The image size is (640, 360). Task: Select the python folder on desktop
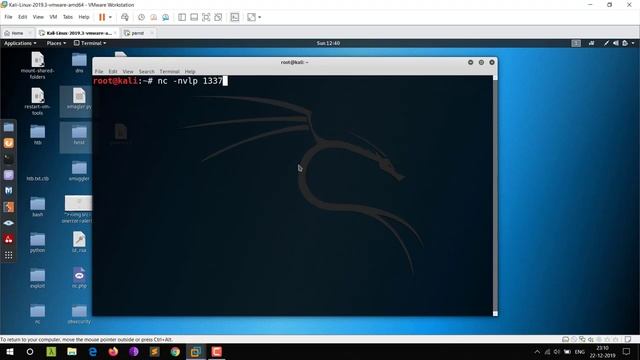coord(38,242)
